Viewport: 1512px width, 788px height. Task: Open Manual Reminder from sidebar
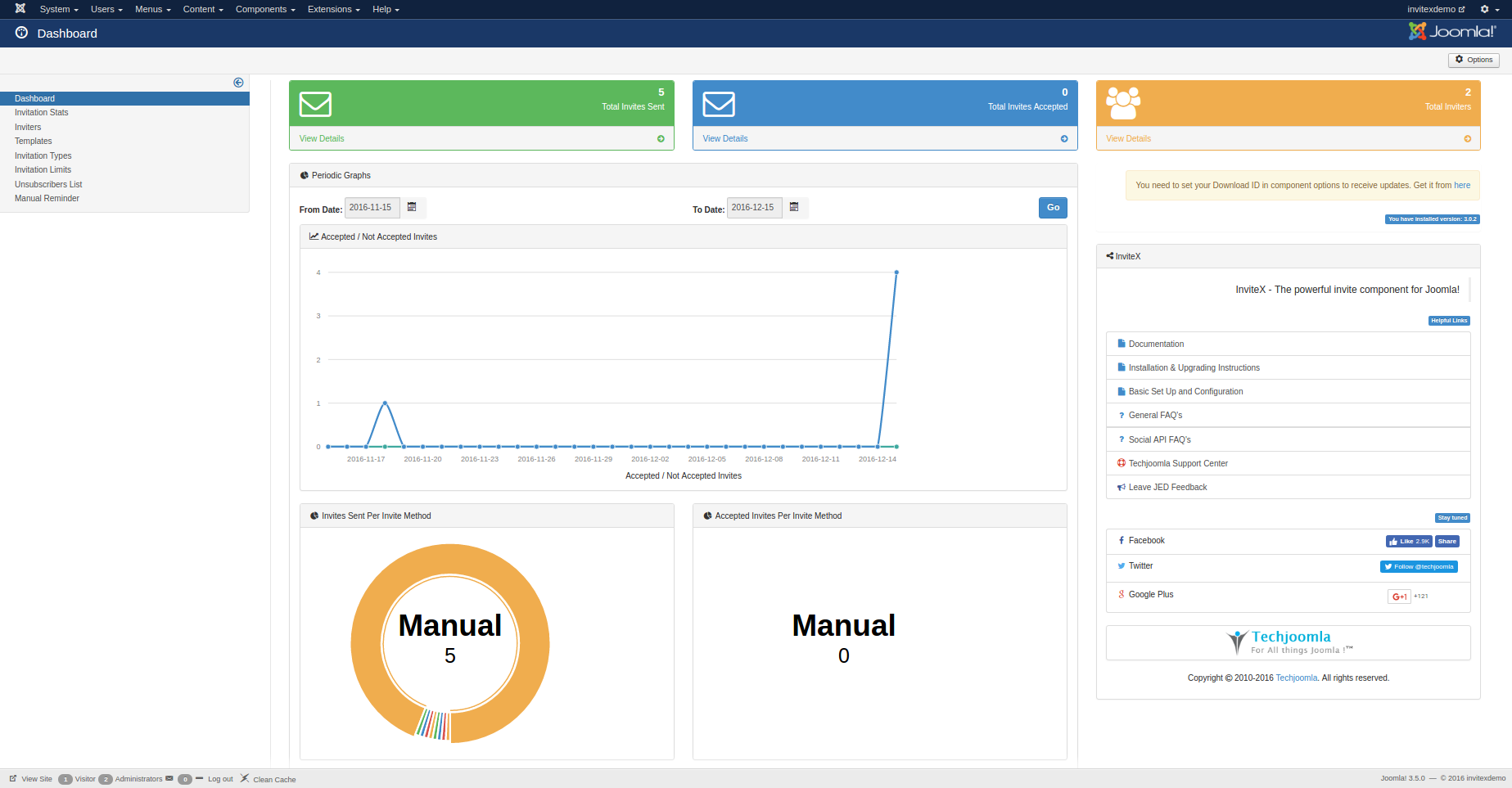pos(47,199)
